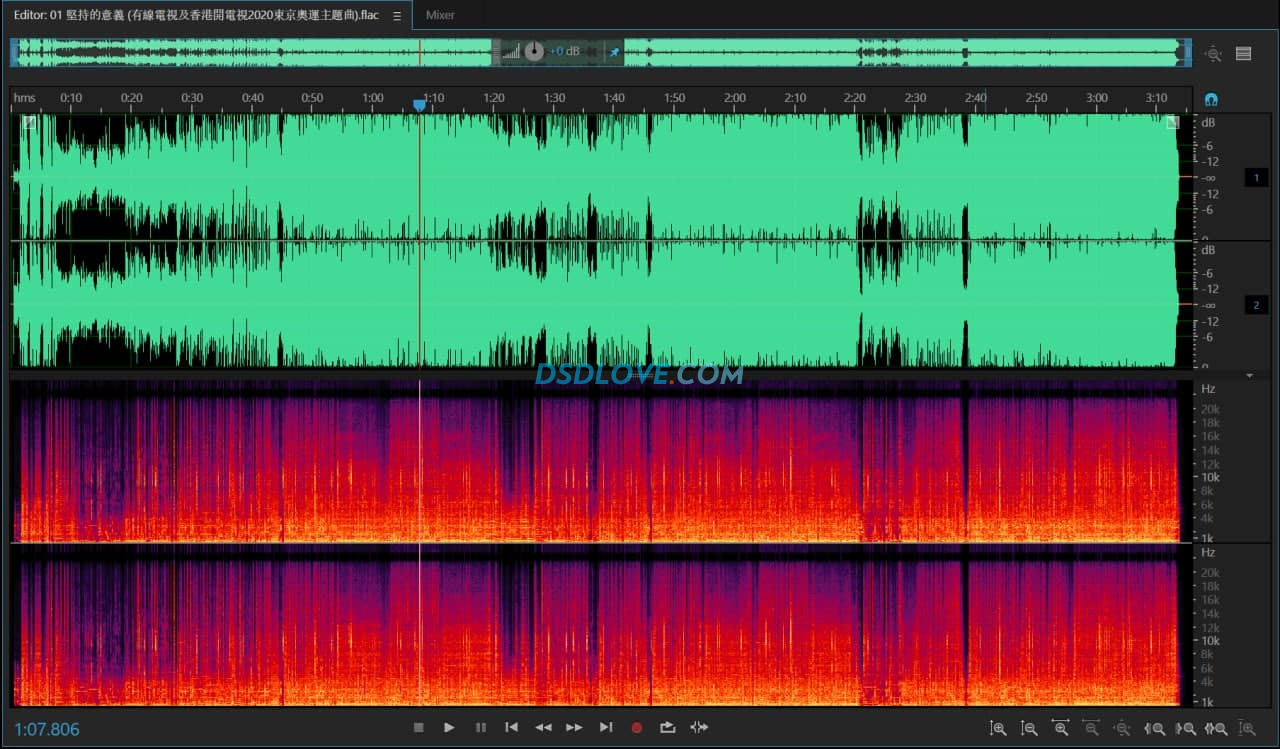Click the Rewind transport button
This screenshot has height=749, width=1280.
(x=543, y=728)
